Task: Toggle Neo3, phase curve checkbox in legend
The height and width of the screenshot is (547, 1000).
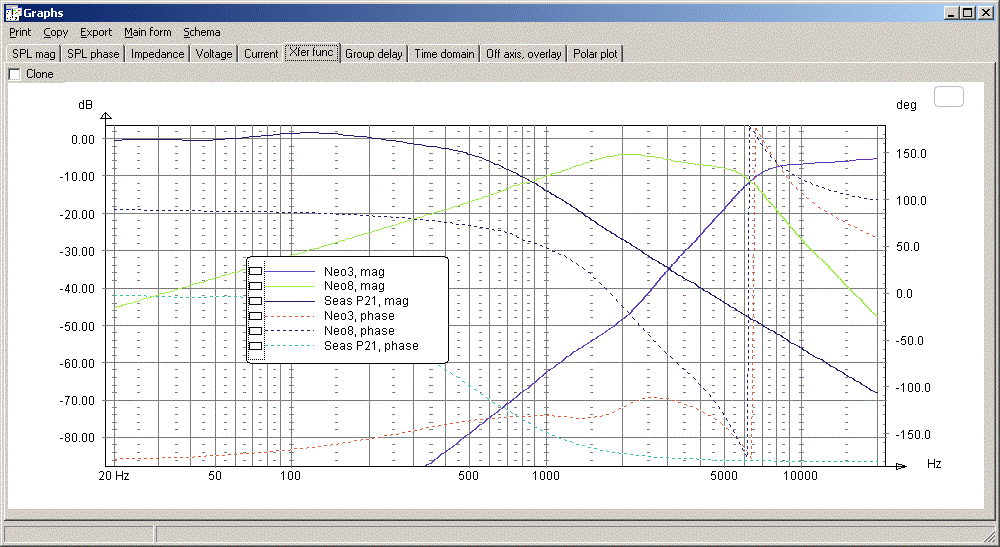Action: point(255,316)
